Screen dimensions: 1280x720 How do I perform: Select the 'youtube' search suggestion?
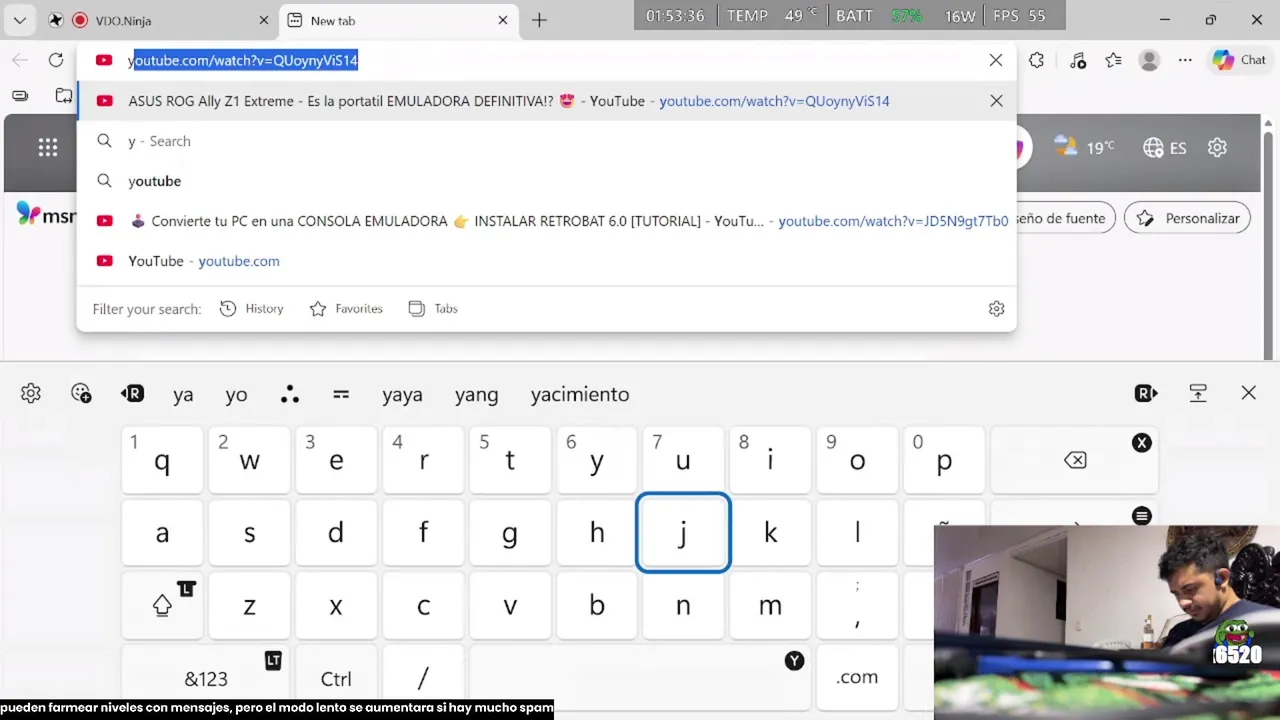click(x=546, y=181)
